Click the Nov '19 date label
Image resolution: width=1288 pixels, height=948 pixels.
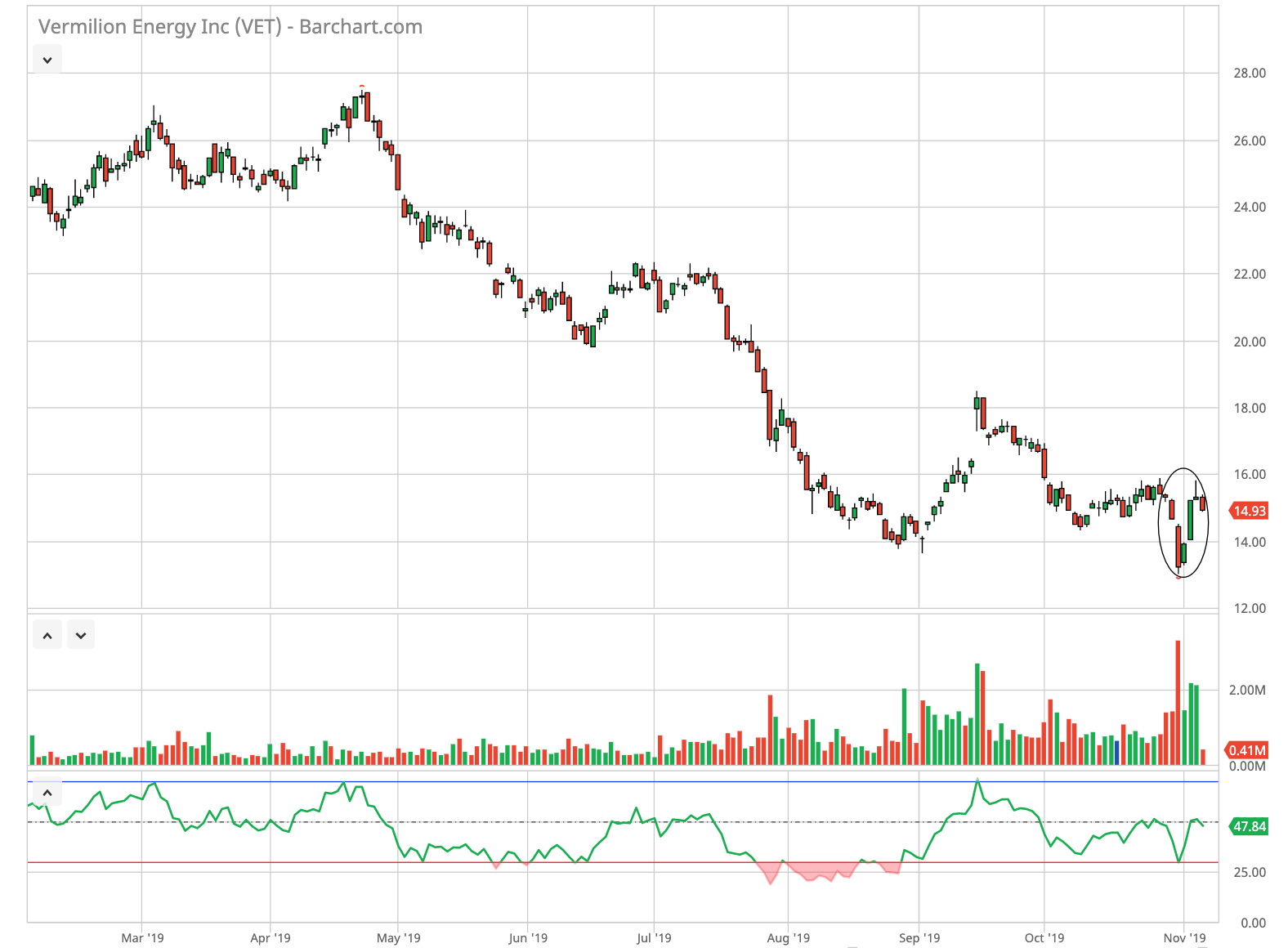pos(1185,938)
